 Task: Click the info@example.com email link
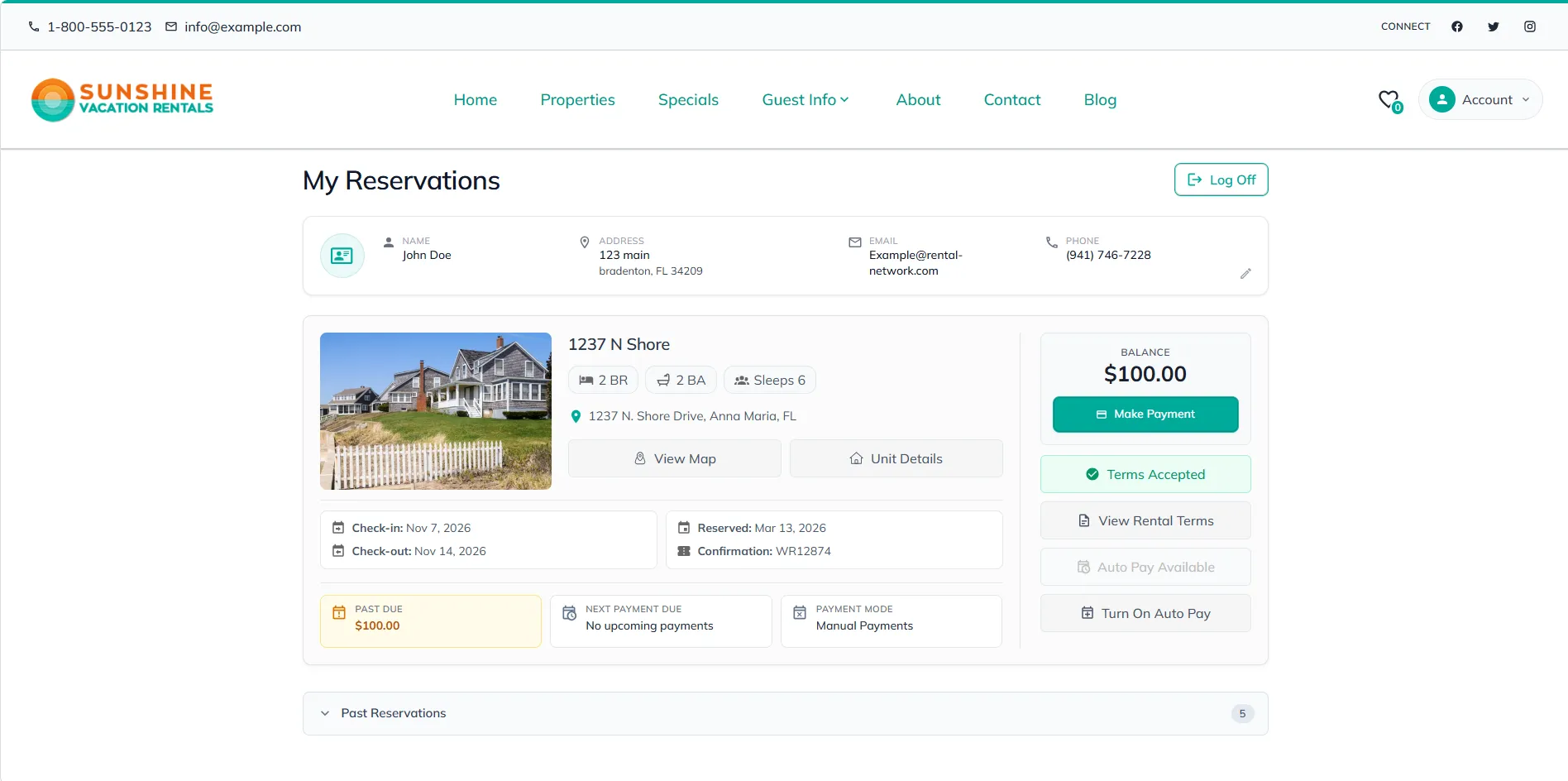point(242,26)
